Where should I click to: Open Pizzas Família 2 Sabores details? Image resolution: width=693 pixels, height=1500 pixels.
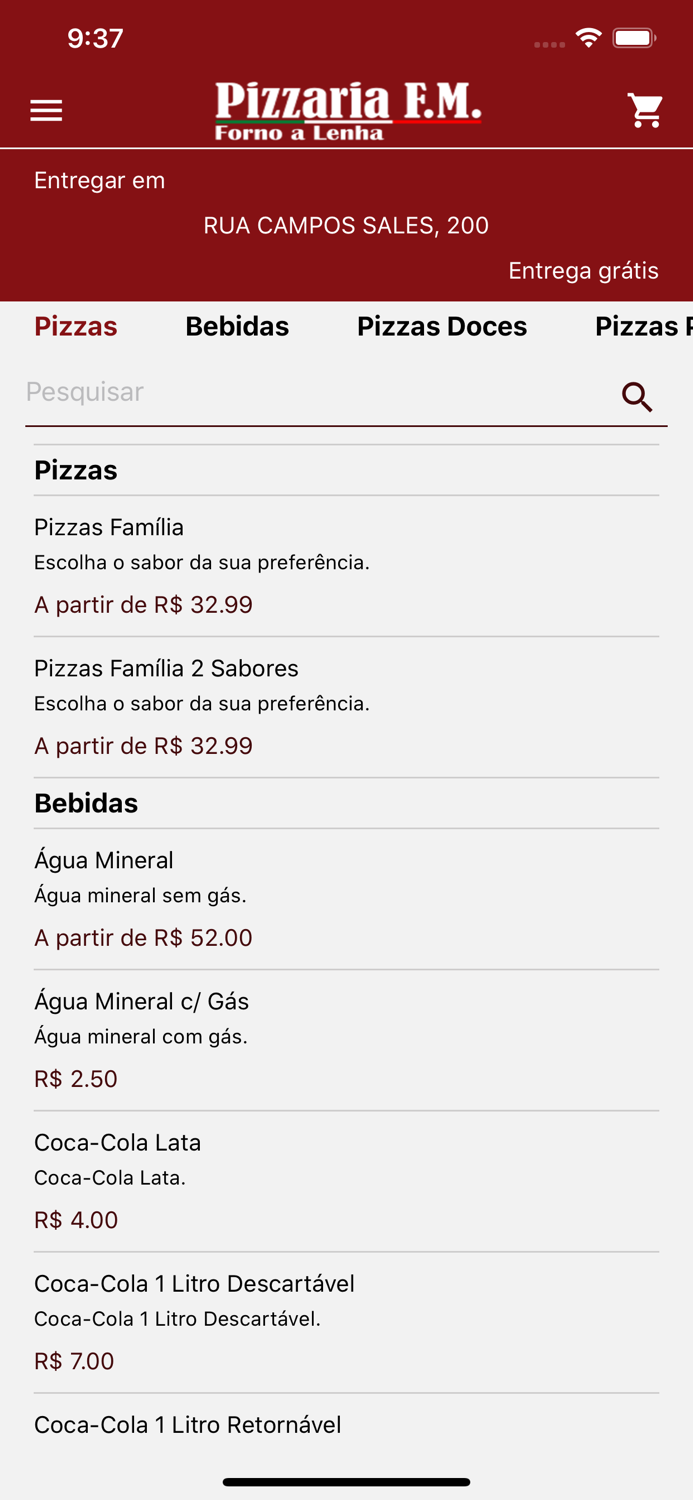pyautogui.click(x=346, y=706)
